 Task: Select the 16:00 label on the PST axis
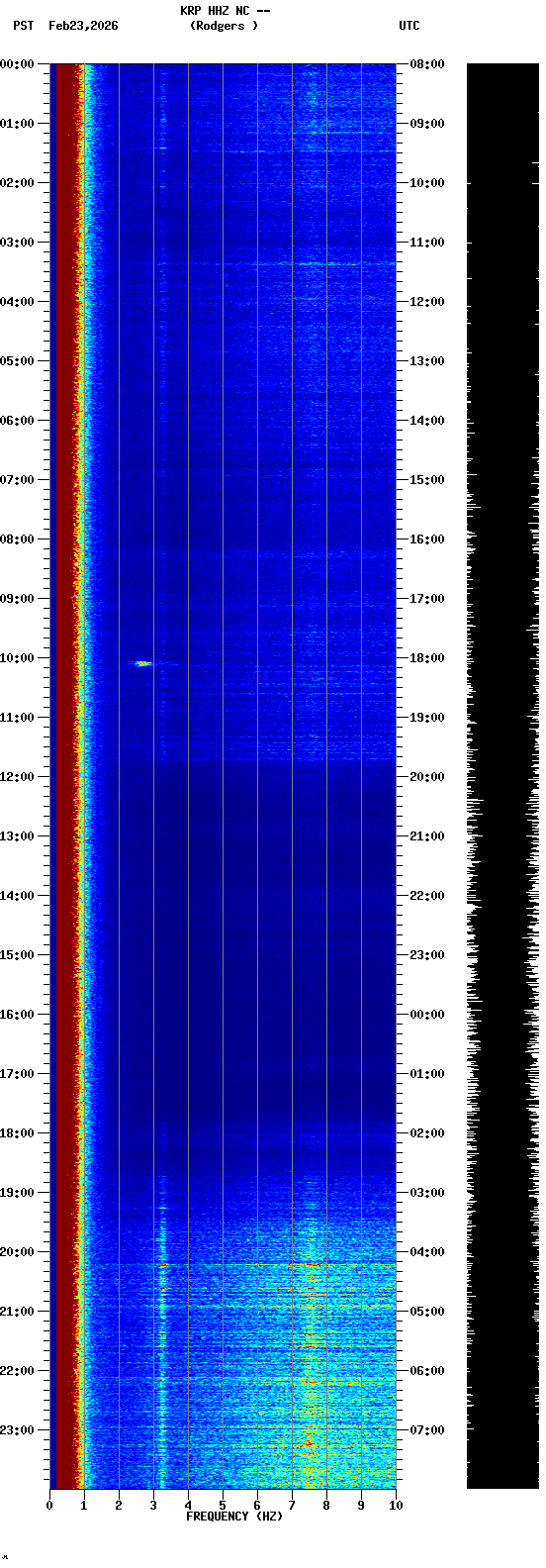pyautogui.click(x=18, y=1015)
